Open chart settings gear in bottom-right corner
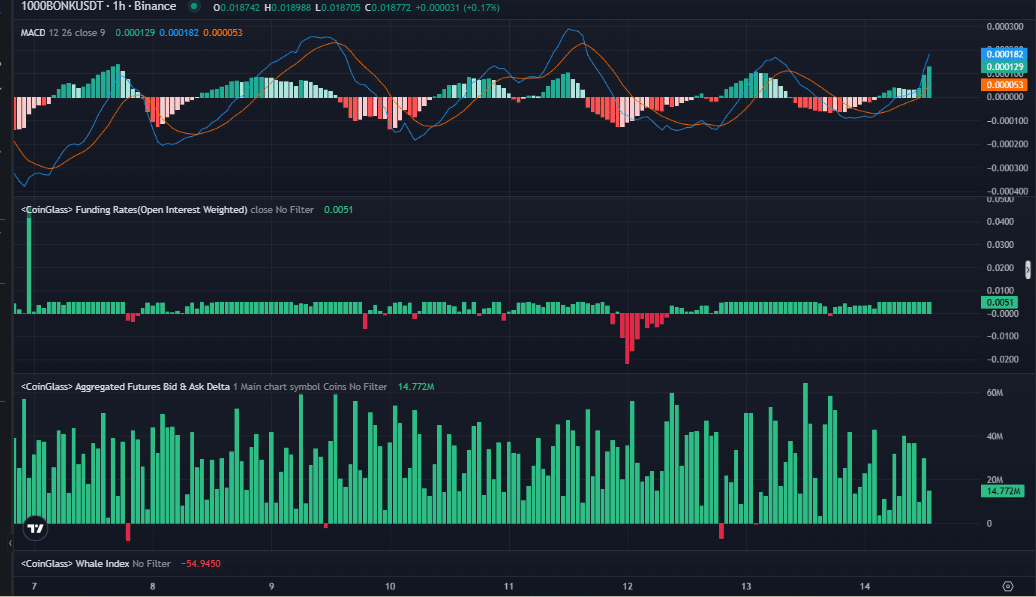1036x597 pixels. tap(1007, 586)
